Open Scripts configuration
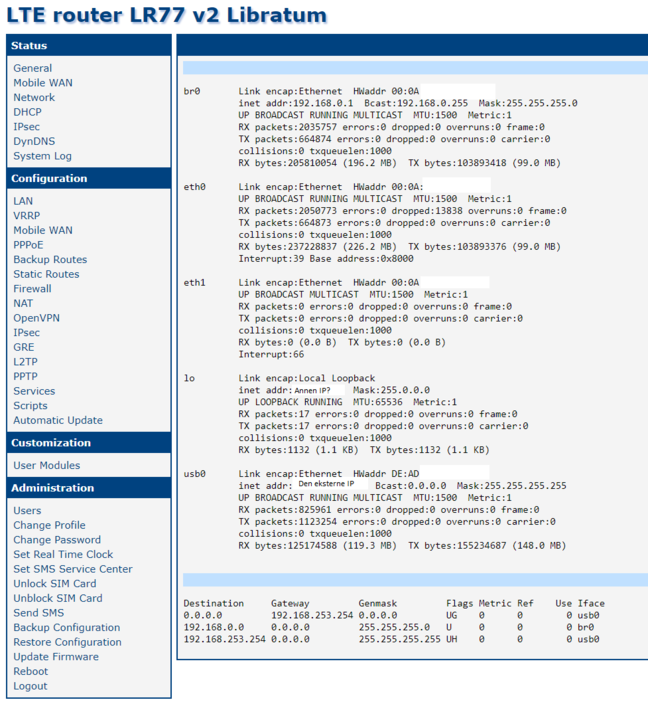The height and width of the screenshot is (720, 648). tap(30, 406)
